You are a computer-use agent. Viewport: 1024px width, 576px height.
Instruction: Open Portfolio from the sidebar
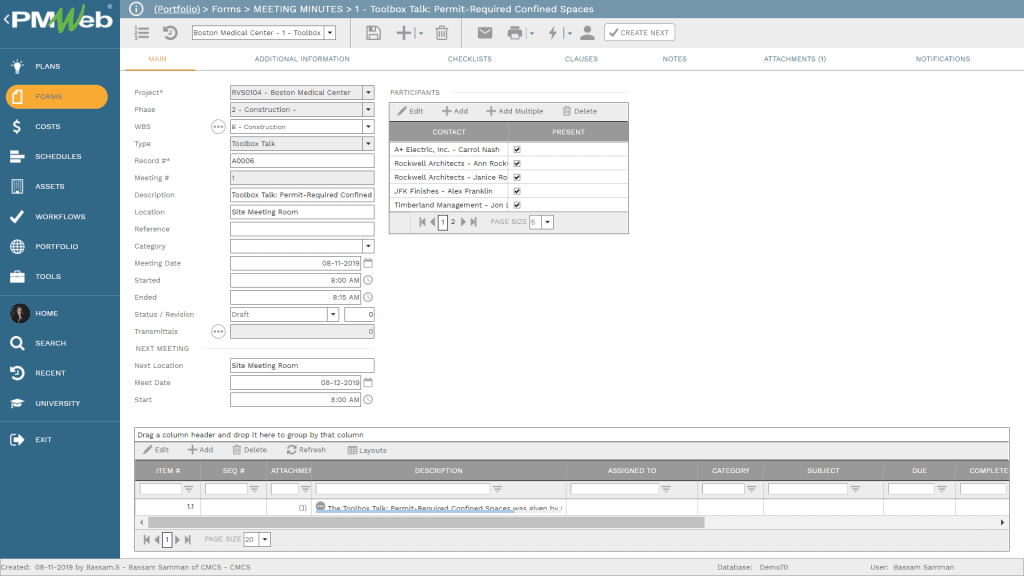59,246
